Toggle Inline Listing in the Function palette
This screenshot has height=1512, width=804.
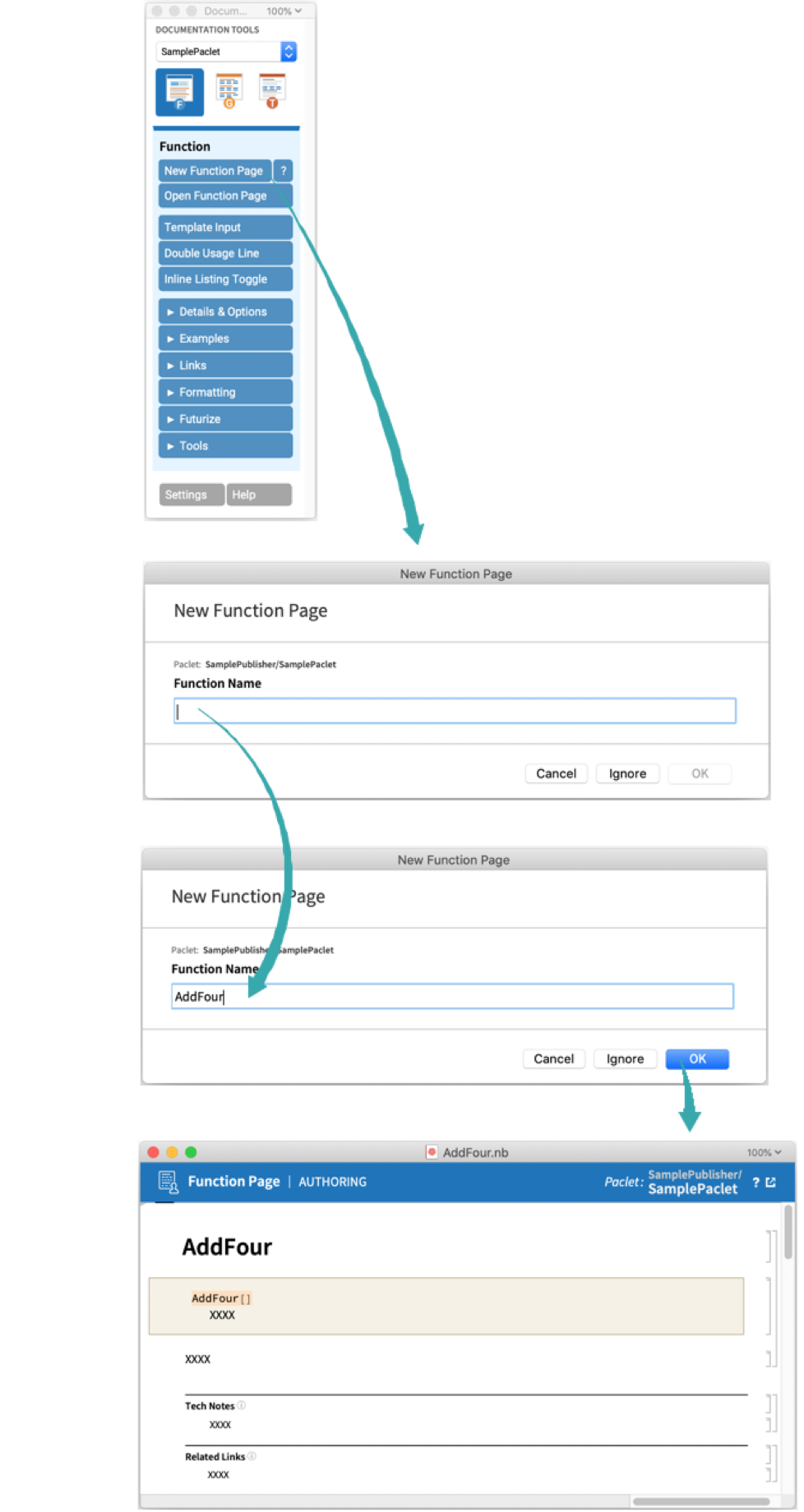point(224,279)
